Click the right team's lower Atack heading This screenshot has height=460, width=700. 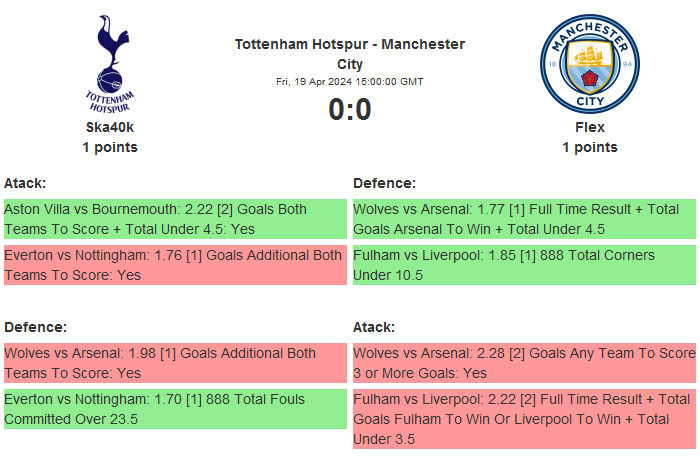click(374, 327)
